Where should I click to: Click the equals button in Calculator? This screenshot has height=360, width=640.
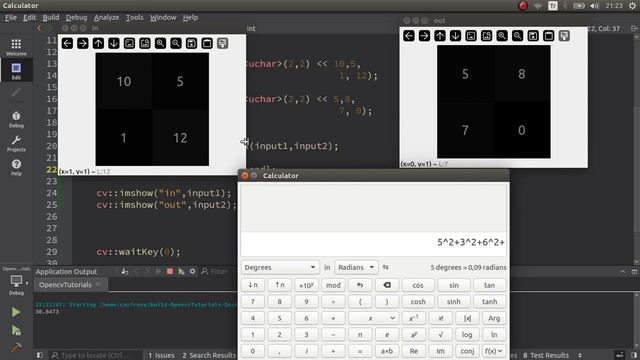point(360,351)
